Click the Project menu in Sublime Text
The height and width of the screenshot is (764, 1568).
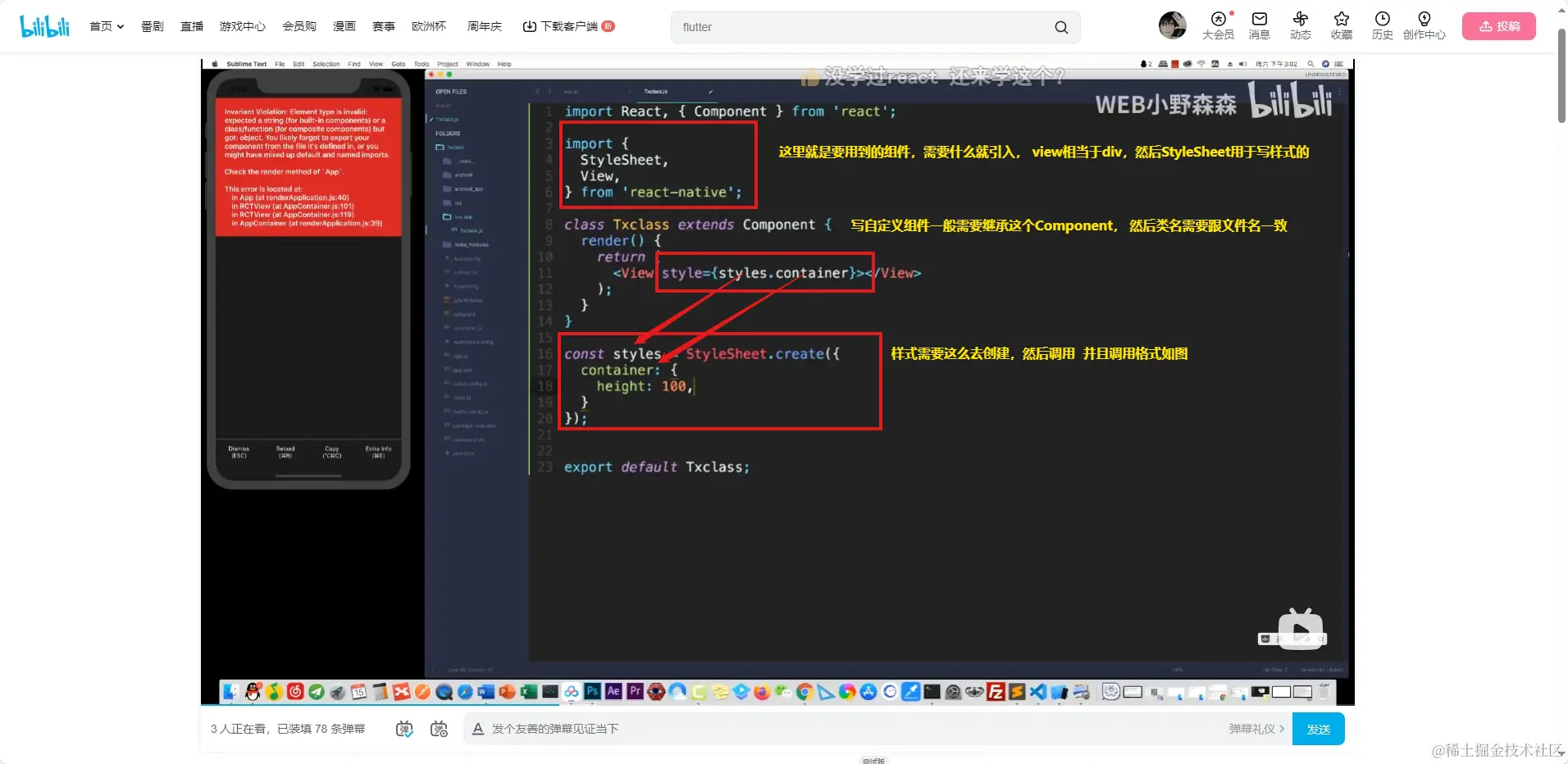click(x=448, y=64)
